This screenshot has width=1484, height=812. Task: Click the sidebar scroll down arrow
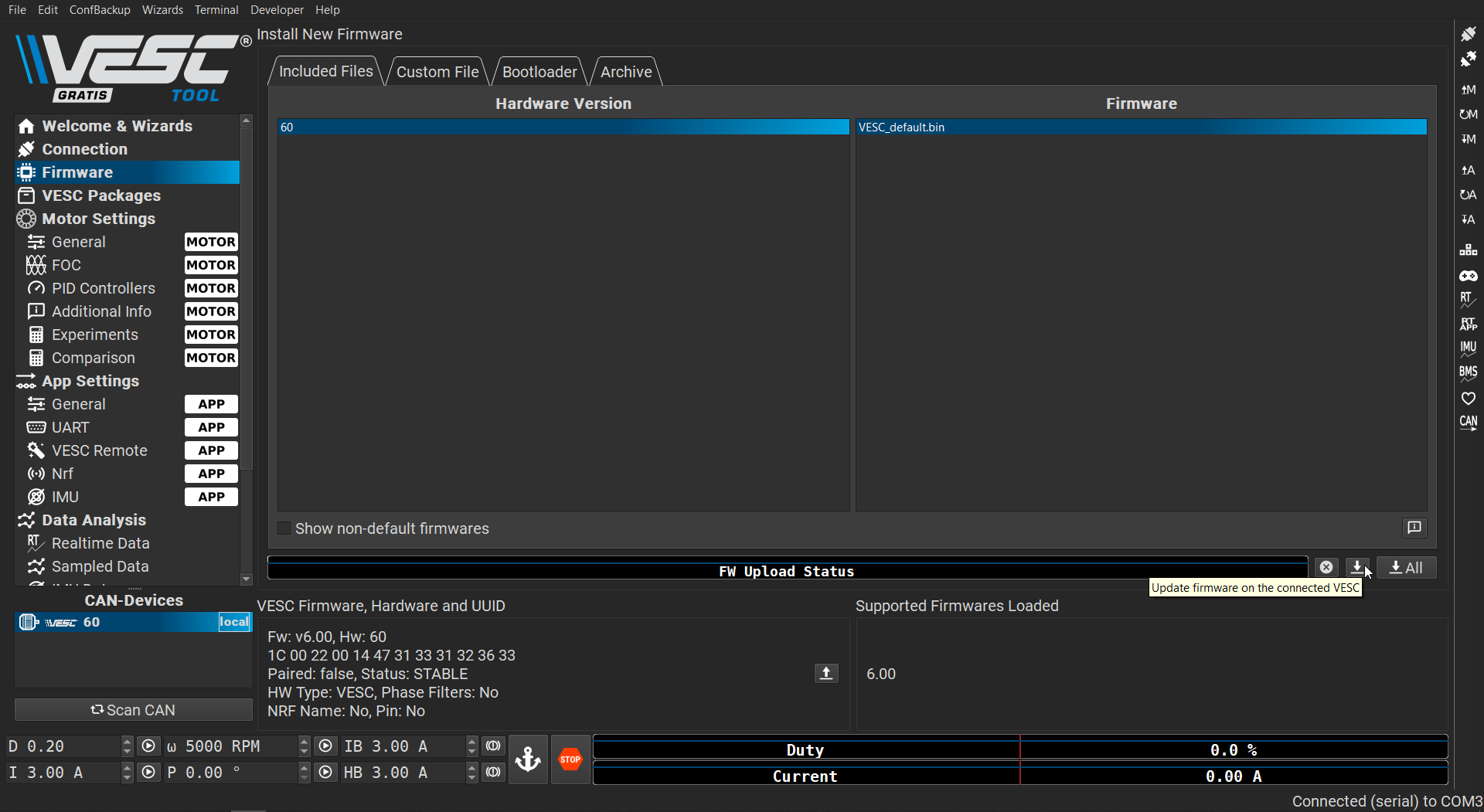click(247, 579)
